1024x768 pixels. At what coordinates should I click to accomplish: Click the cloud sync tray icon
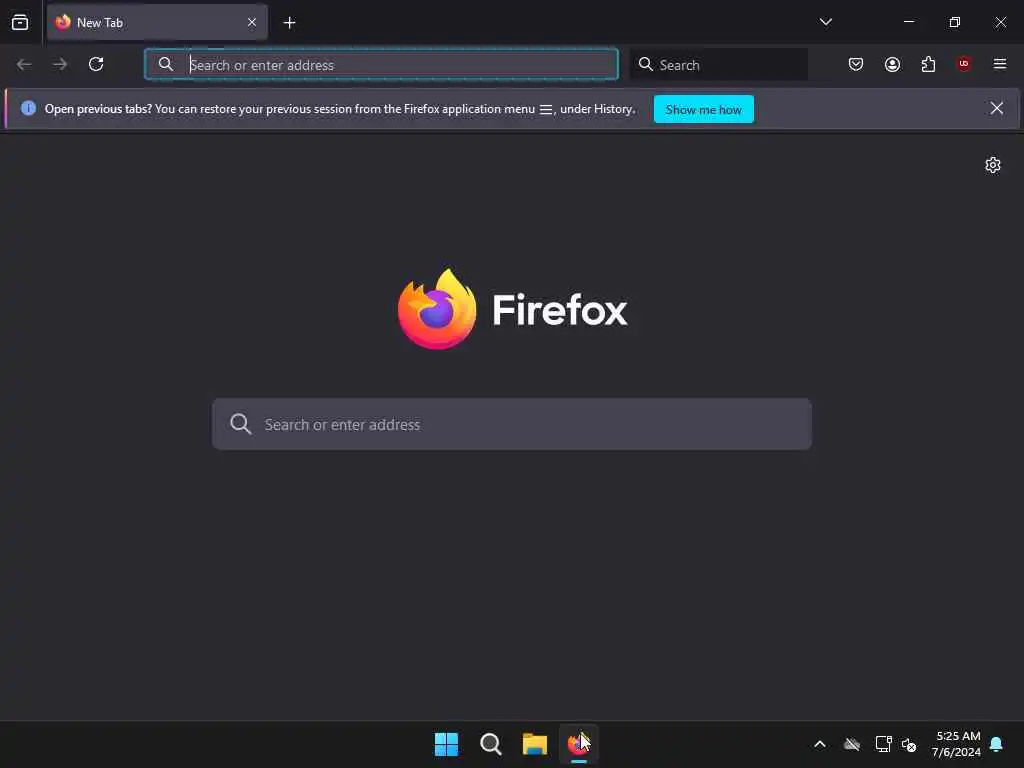pos(852,744)
